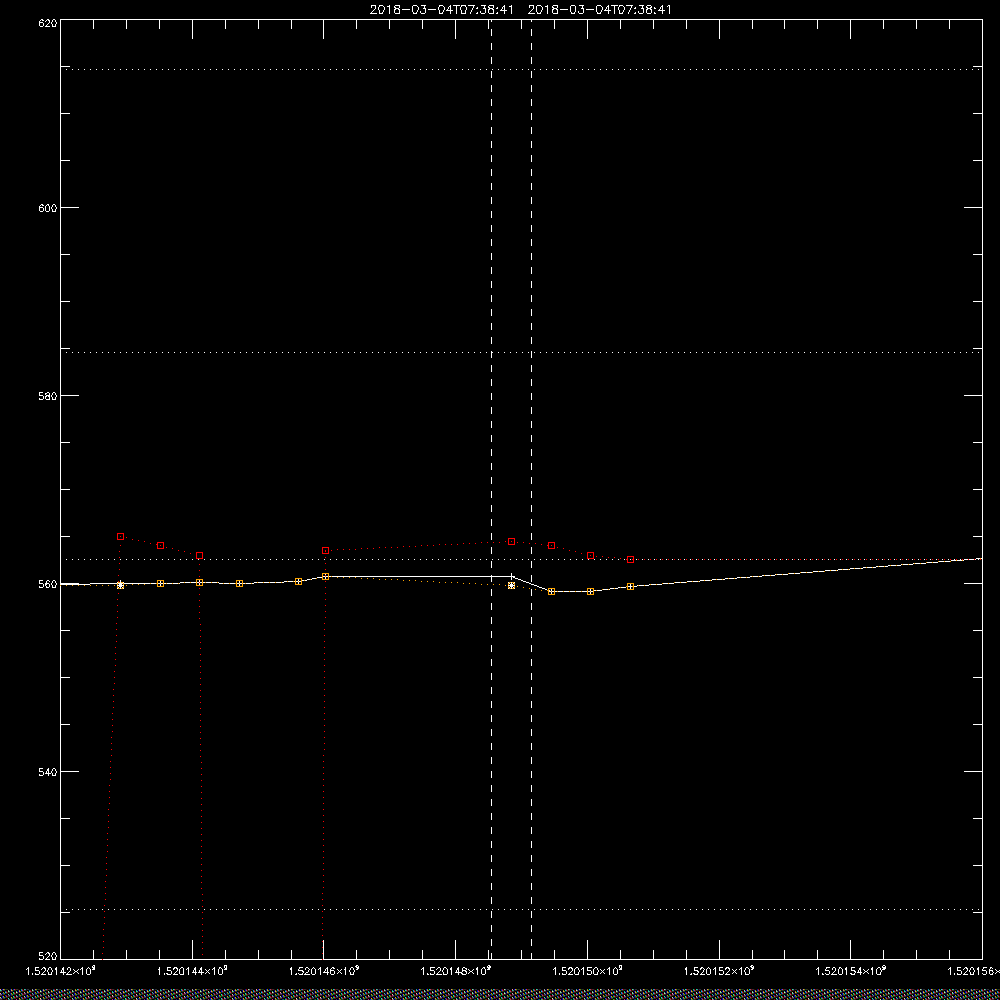This screenshot has height=1000, width=1000.
Task: Click the "520" y-axis label
Action: point(48,957)
